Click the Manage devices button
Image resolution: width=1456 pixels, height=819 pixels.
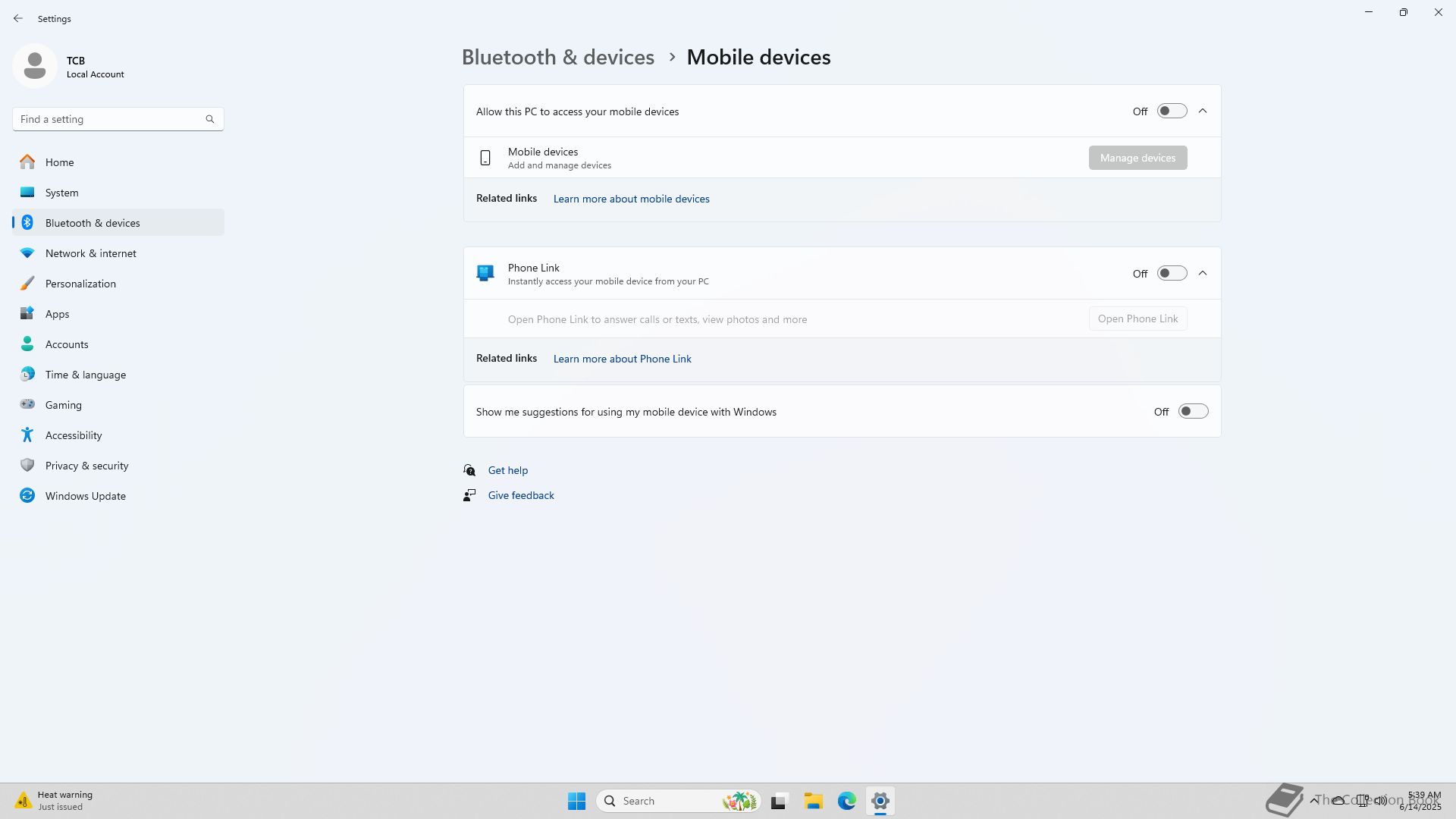tap(1137, 158)
